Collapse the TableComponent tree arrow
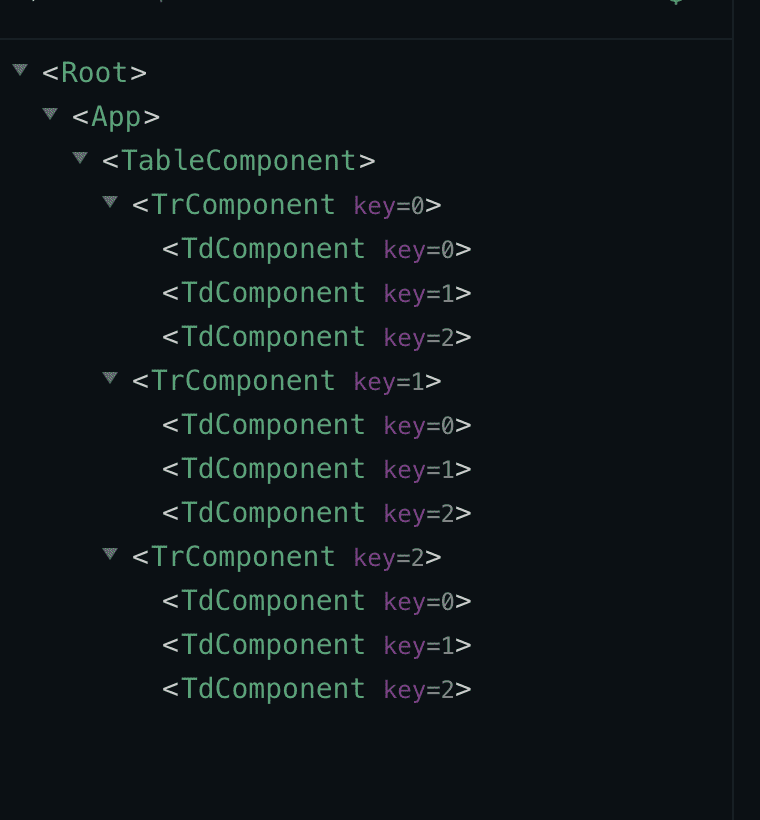Screen dimensions: 760x820 pyautogui.click(x=80, y=158)
